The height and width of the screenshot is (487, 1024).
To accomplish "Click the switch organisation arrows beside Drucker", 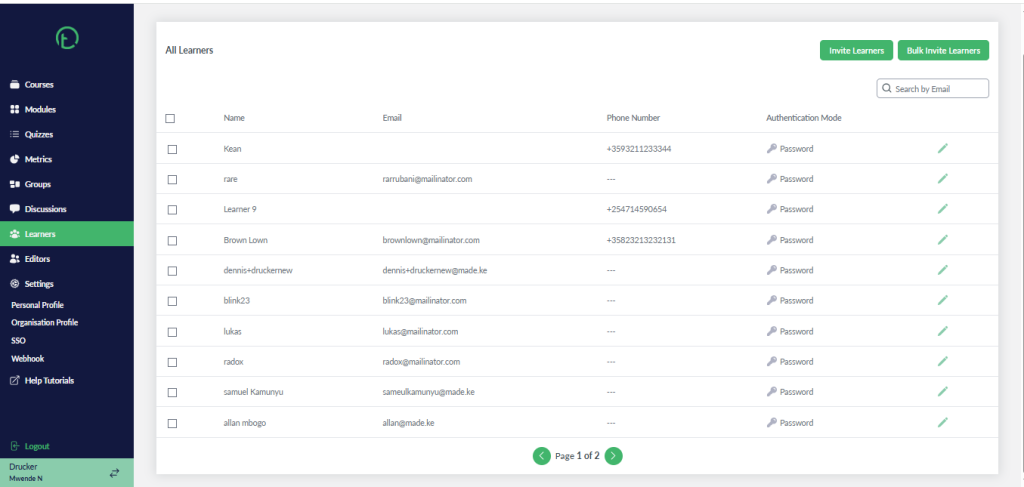I will pos(114,473).
